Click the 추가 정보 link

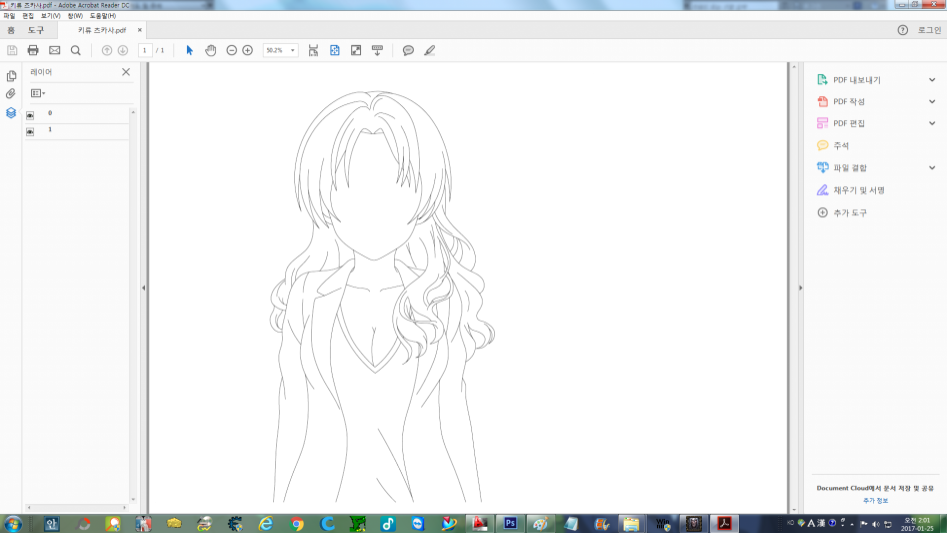(875, 500)
